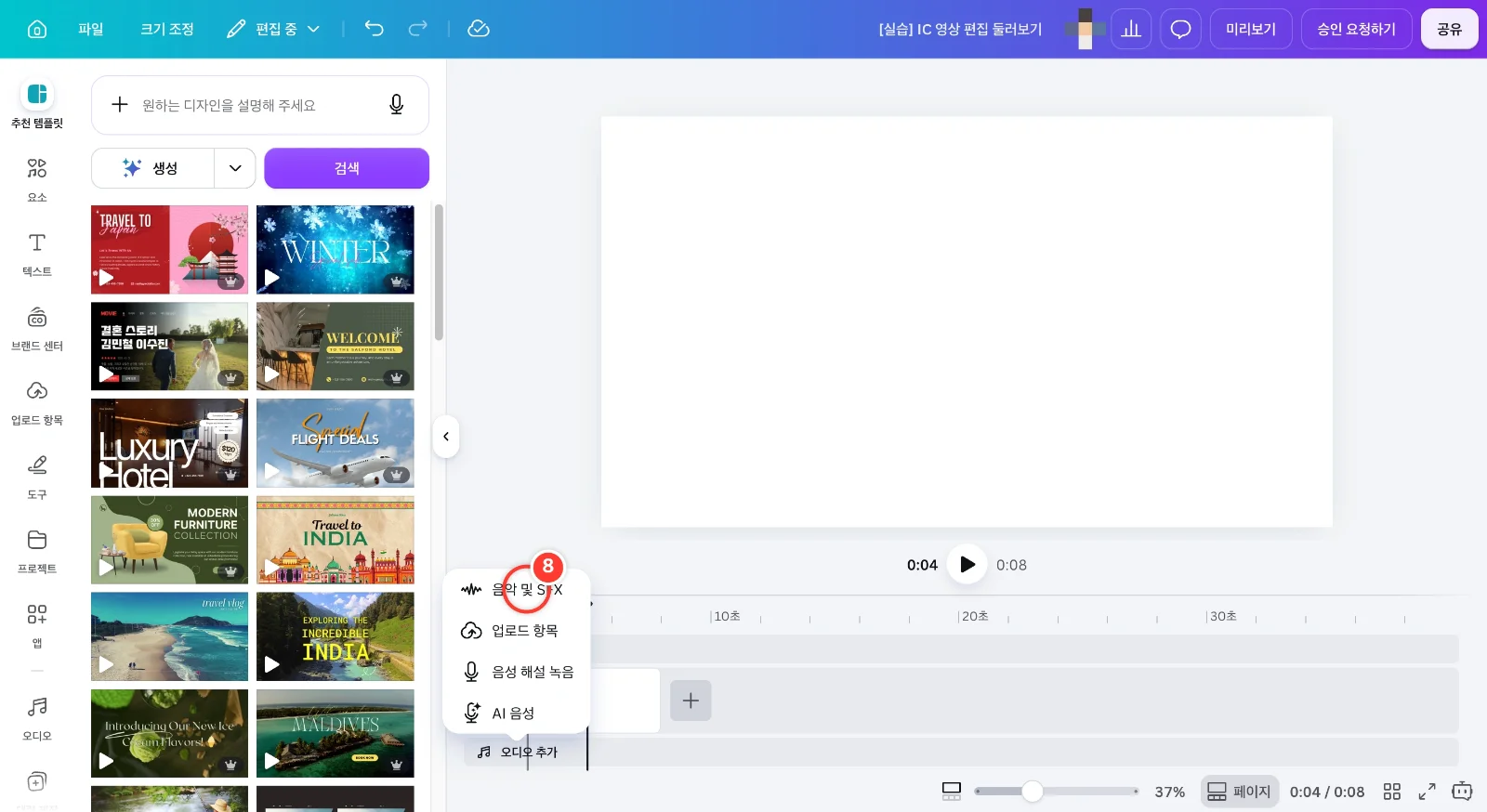
Task: Choose 음성 해설 녹음 option
Action: [517, 672]
